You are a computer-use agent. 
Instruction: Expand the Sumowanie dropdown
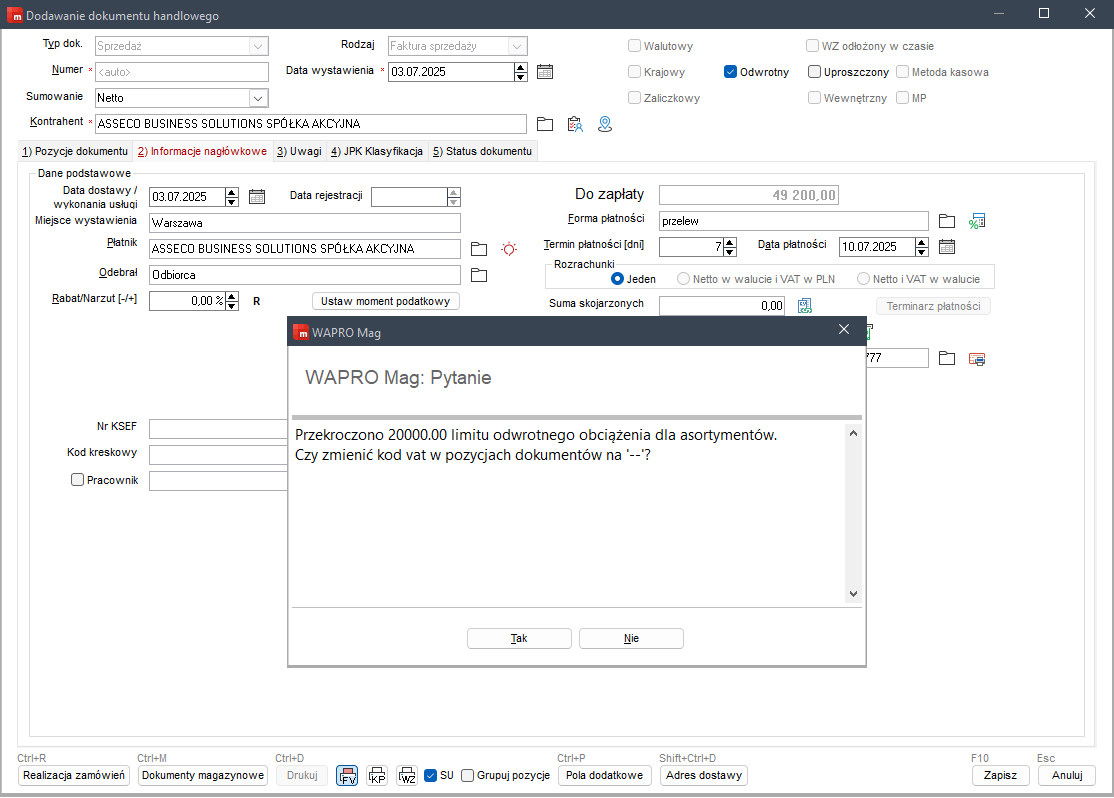(258, 98)
